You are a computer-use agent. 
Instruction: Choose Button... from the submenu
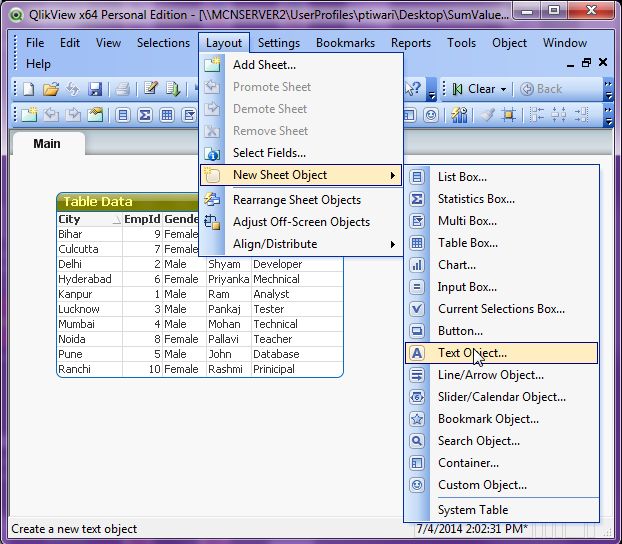pyautogui.click(x=501, y=331)
